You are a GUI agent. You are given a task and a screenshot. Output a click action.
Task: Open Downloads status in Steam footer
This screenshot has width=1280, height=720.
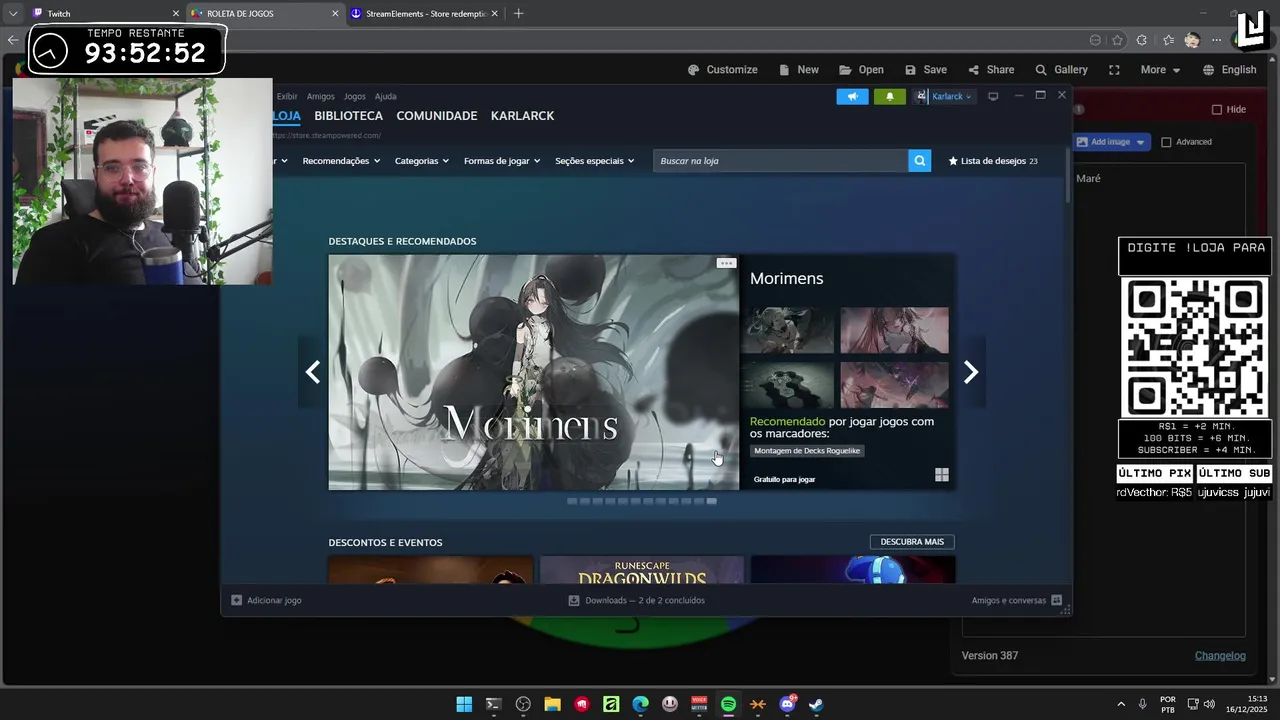[x=637, y=600]
